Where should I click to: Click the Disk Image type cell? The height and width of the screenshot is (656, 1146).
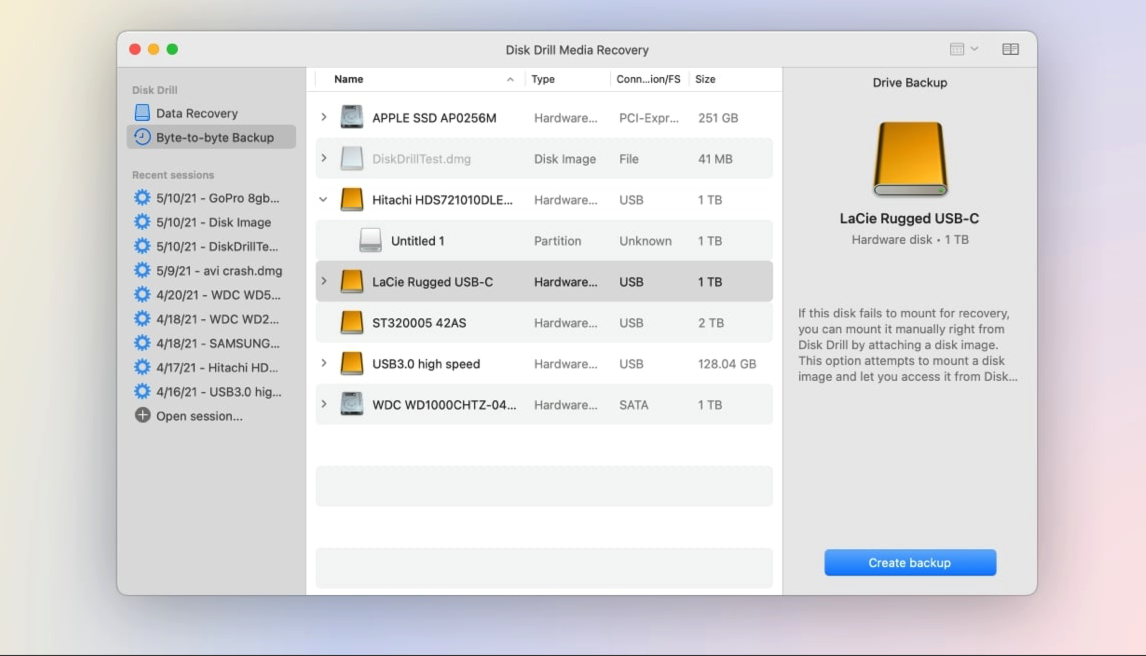(x=565, y=159)
